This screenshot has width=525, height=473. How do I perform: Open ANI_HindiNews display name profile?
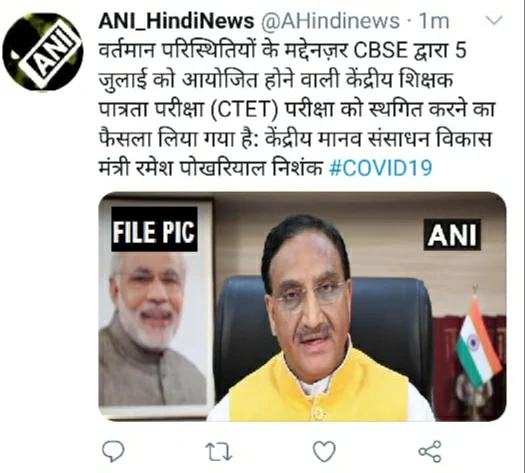click(176, 21)
